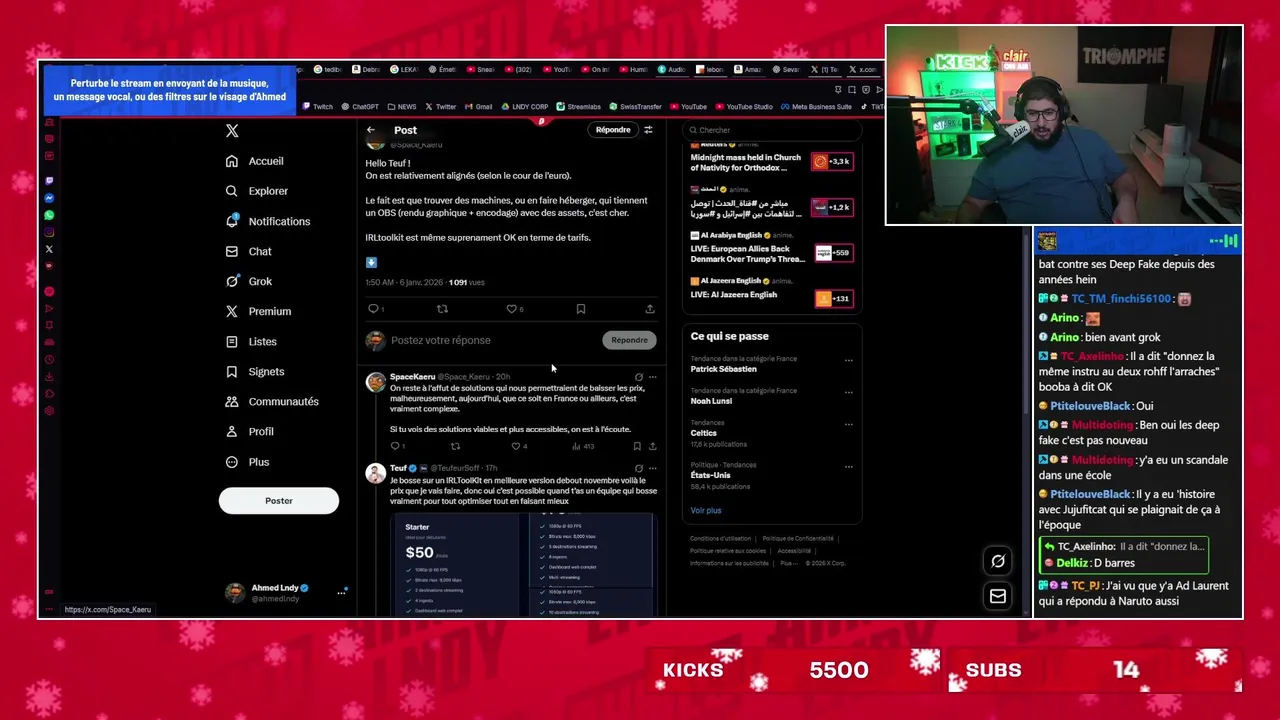
Task: Click the Conditions d'utilisation footer link
Action: pyautogui.click(x=720, y=538)
